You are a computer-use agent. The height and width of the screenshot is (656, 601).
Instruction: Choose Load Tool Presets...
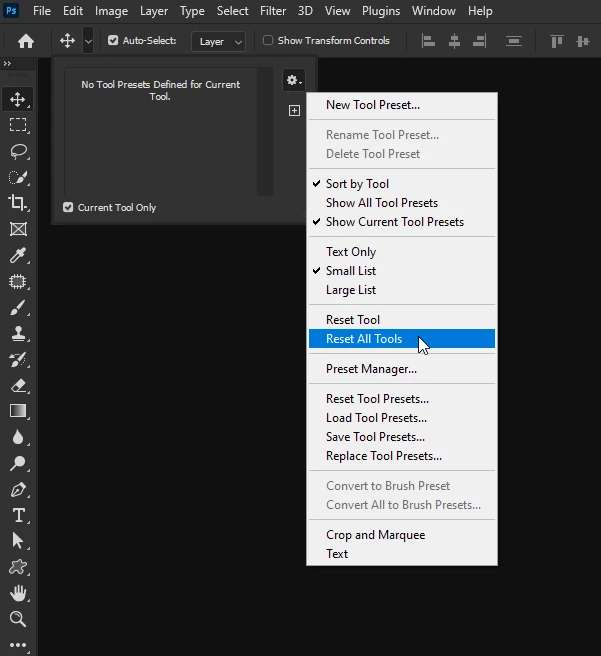coord(402,418)
